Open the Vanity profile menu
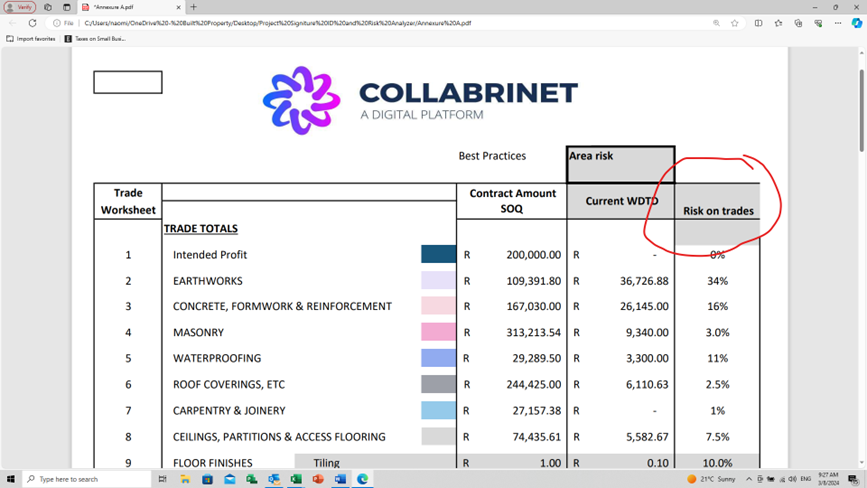 click(20, 7)
